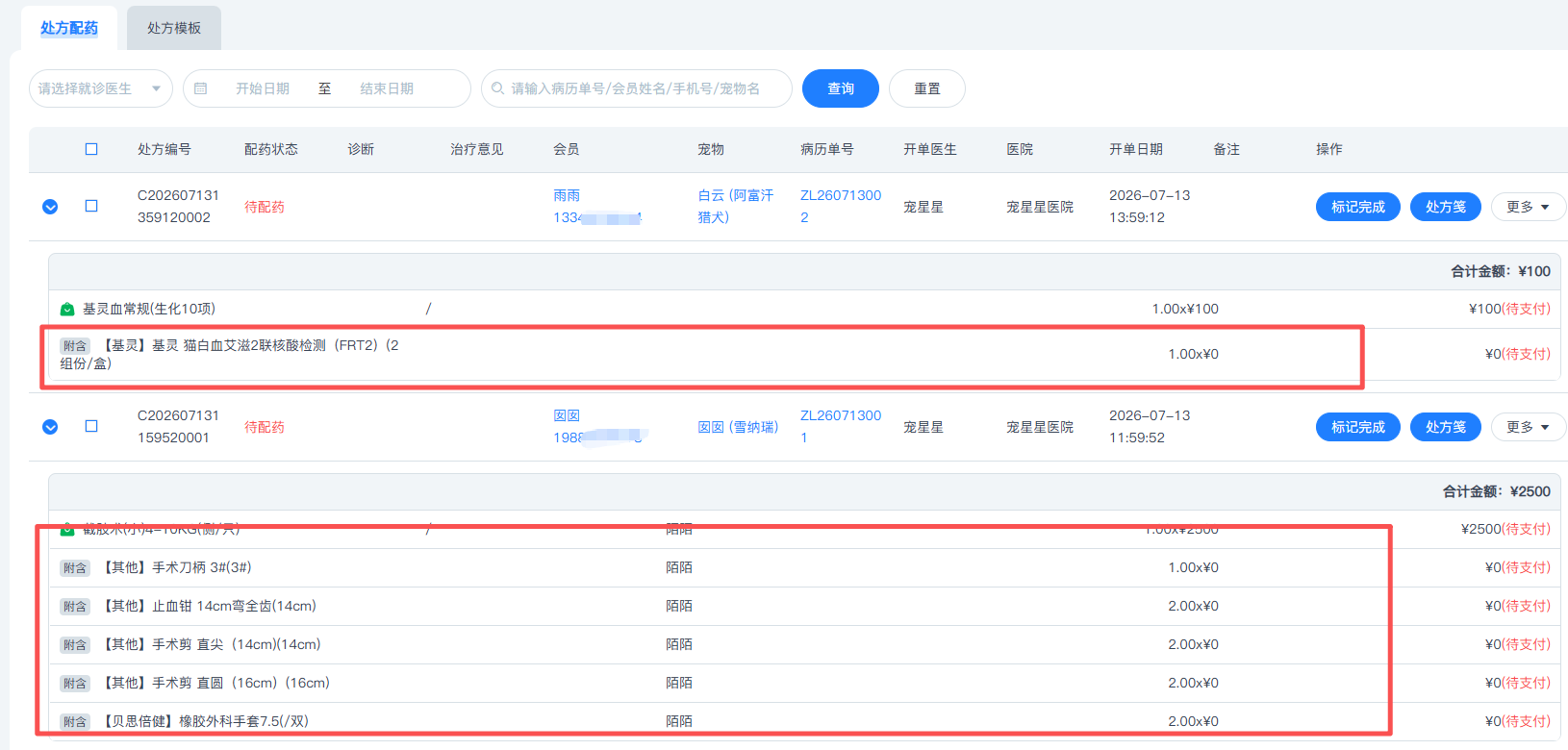Image resolution: width=1568 pixels, height=750 pixels.
Task: Click the 附含 tag on 手术刀柄 3# row
Action: point(75,568)
